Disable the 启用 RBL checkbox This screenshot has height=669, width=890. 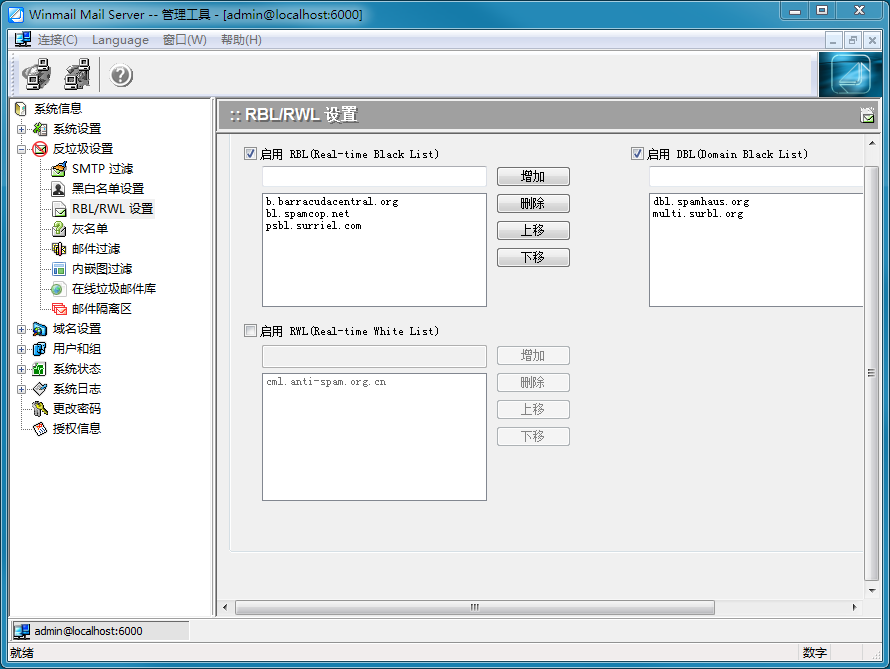tap(251, 155)
